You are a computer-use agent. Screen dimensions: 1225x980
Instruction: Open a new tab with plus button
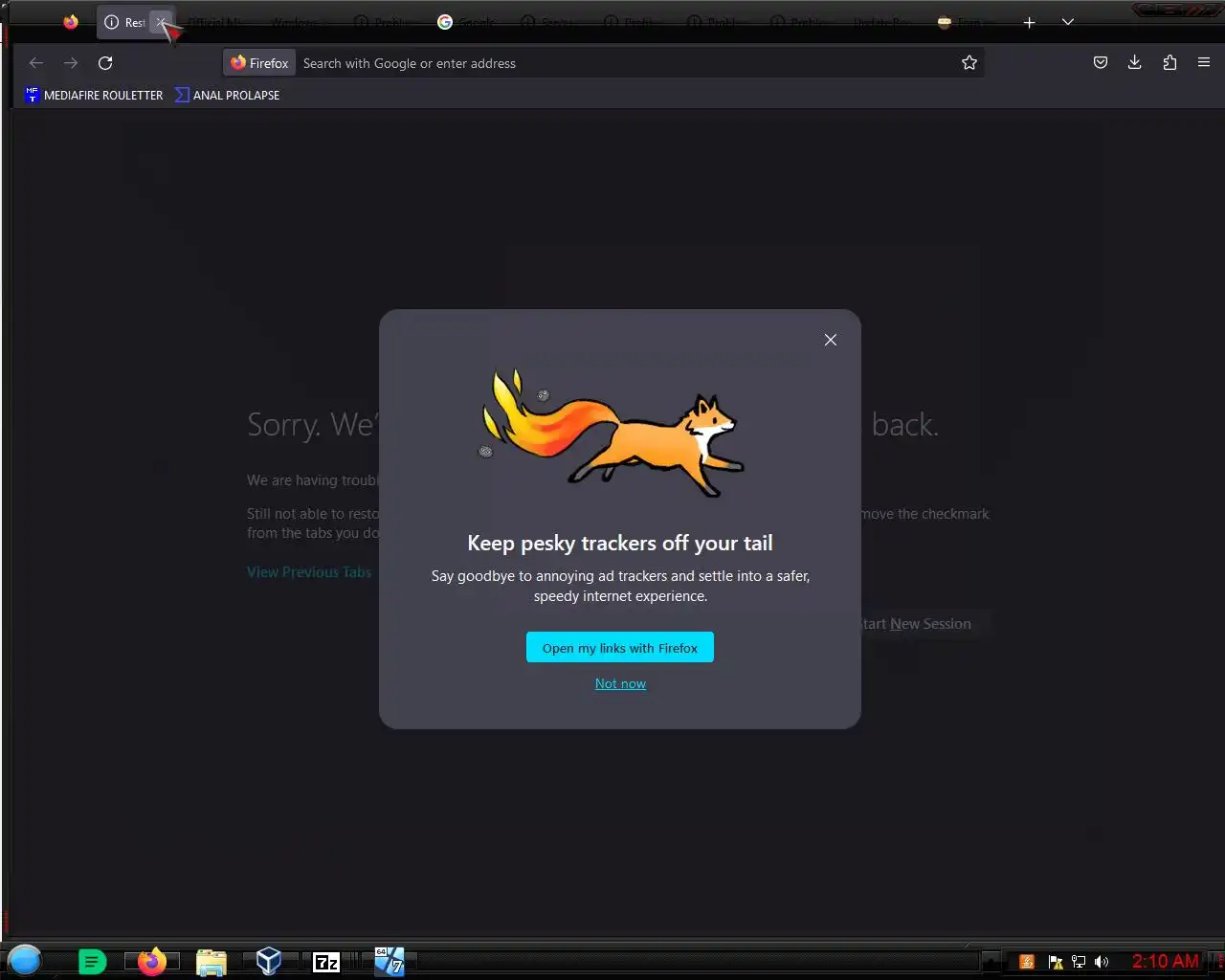pos(1029,22)
